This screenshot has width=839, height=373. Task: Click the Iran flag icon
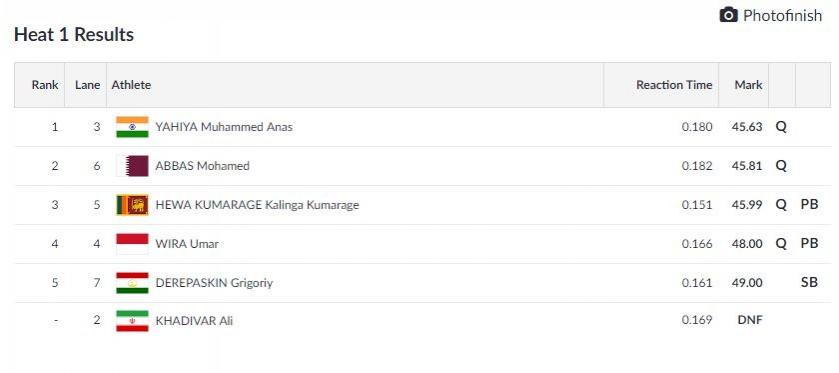tap(132, 321)
